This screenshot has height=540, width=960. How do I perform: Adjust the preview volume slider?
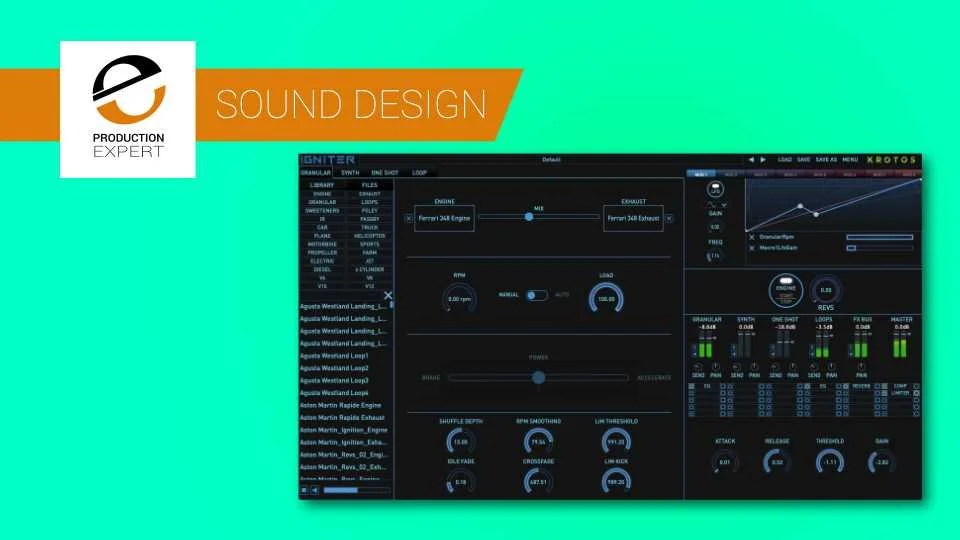(x=356, y=490)
